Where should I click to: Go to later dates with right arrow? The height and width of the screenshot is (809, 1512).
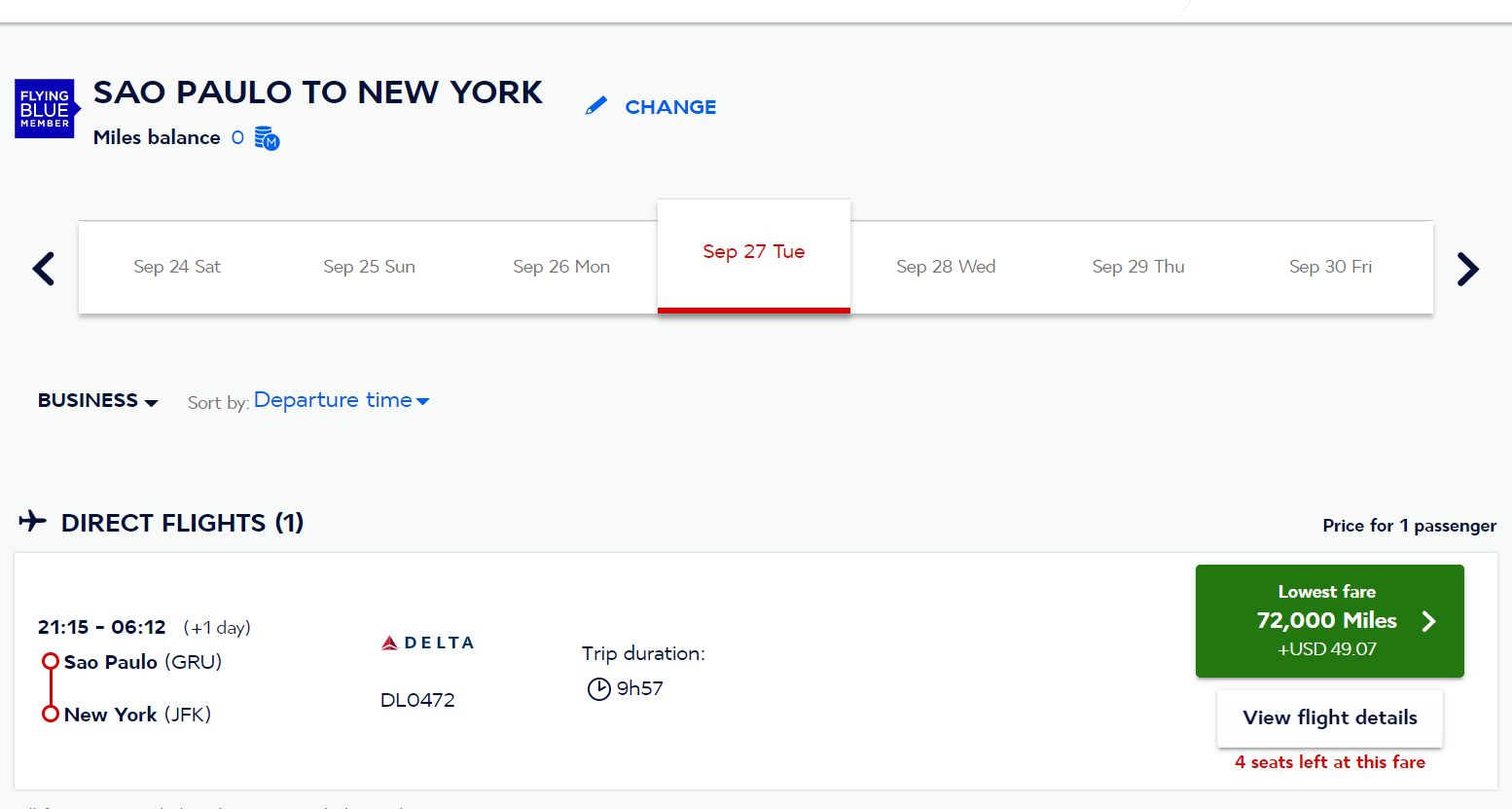(1467, 268)
